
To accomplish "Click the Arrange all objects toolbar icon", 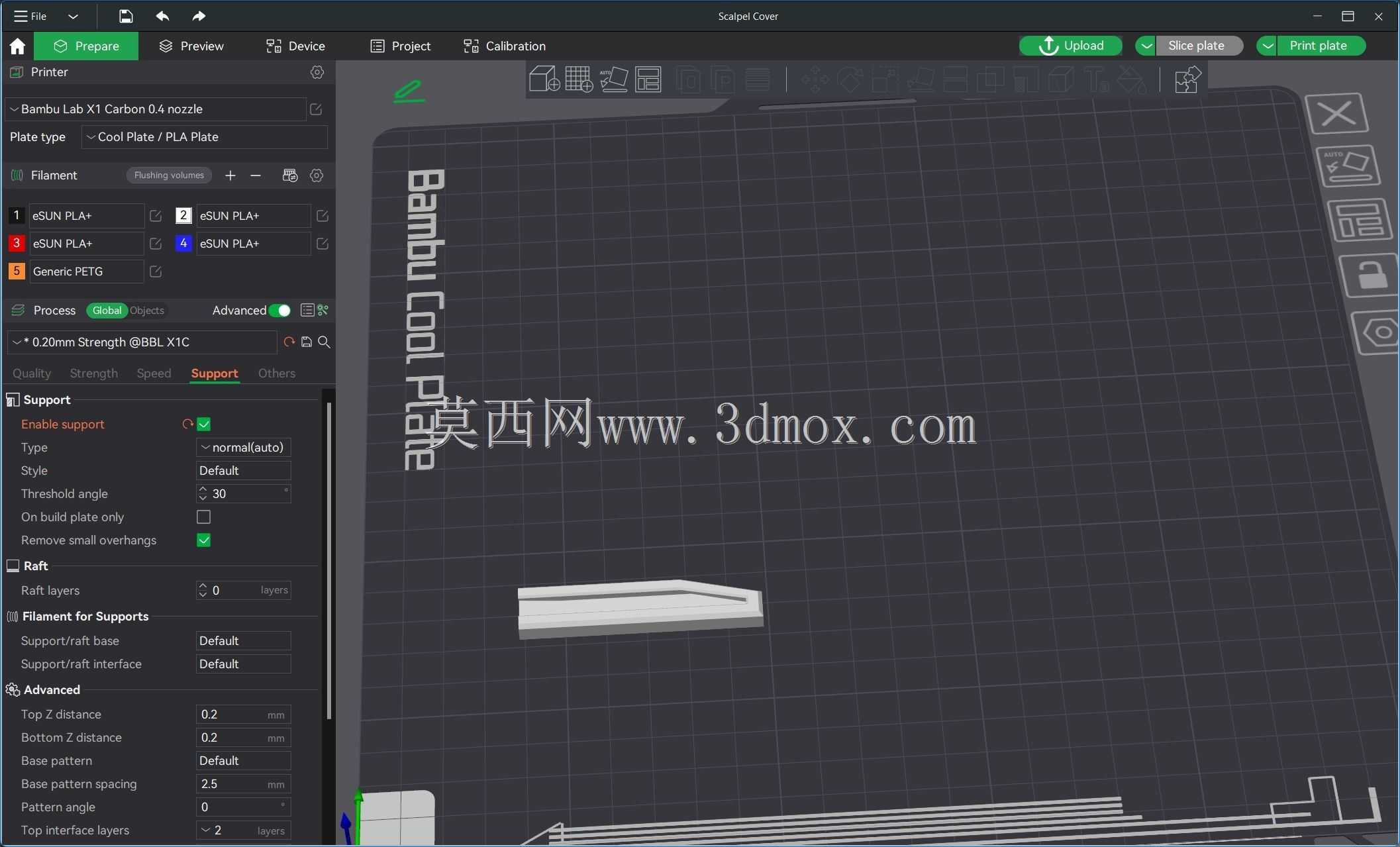I will point(648,79).
